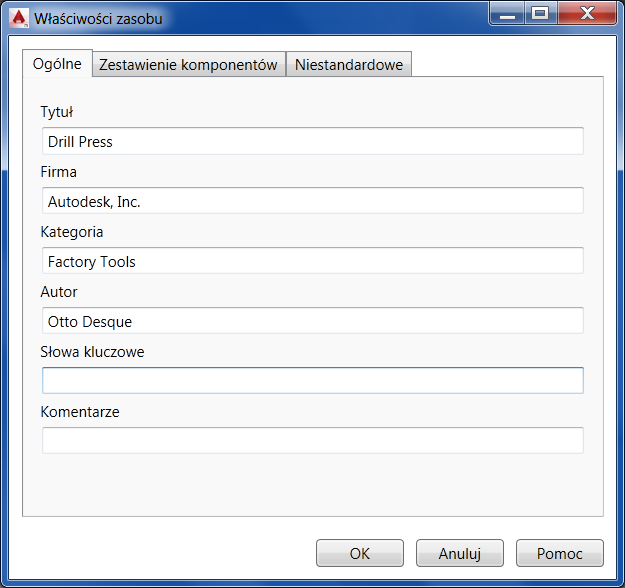
Task: Click the Tytuł label text
Action: (x=57, y=112)
